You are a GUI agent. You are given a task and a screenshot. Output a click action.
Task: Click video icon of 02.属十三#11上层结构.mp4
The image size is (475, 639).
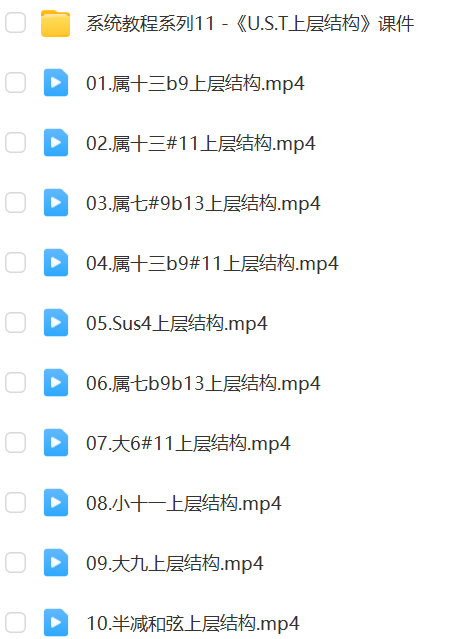56,143
